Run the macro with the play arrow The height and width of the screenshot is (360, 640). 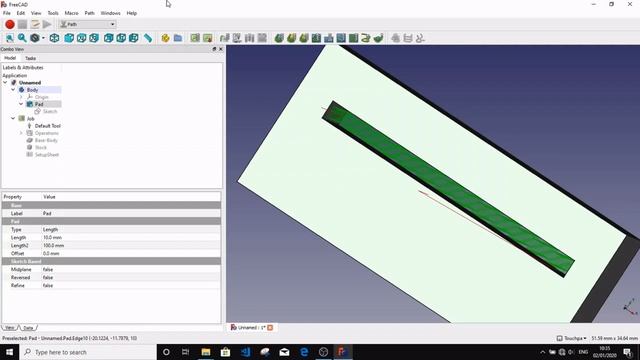click(47, 24)
